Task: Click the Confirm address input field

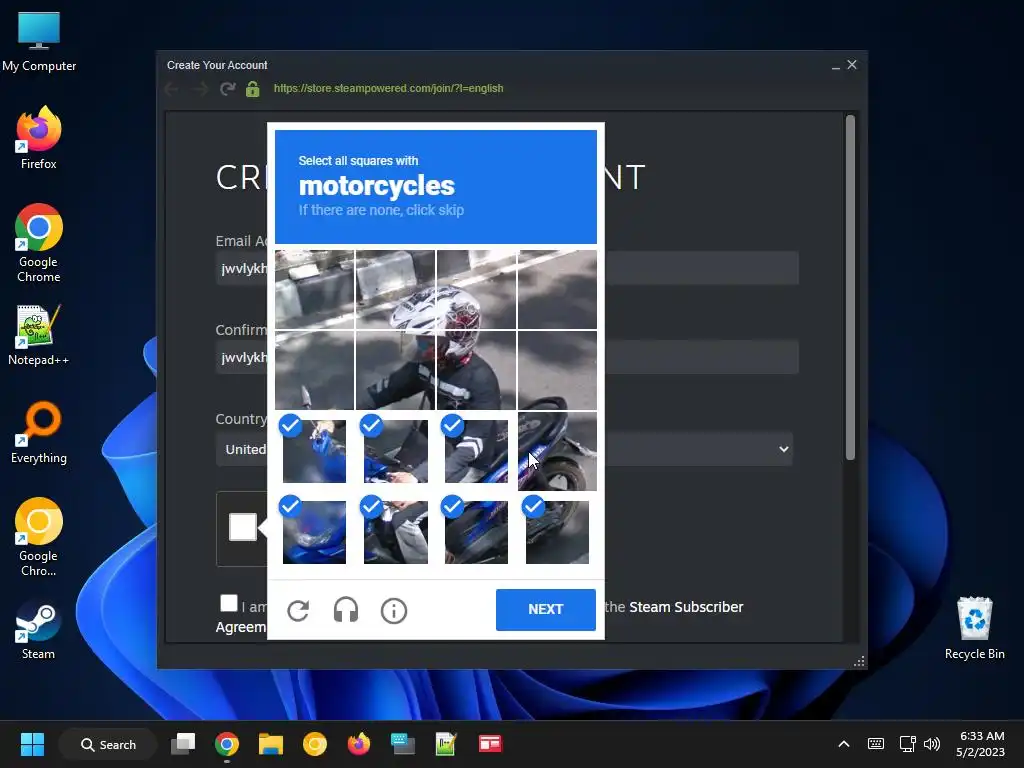Action: click(507, 357)
